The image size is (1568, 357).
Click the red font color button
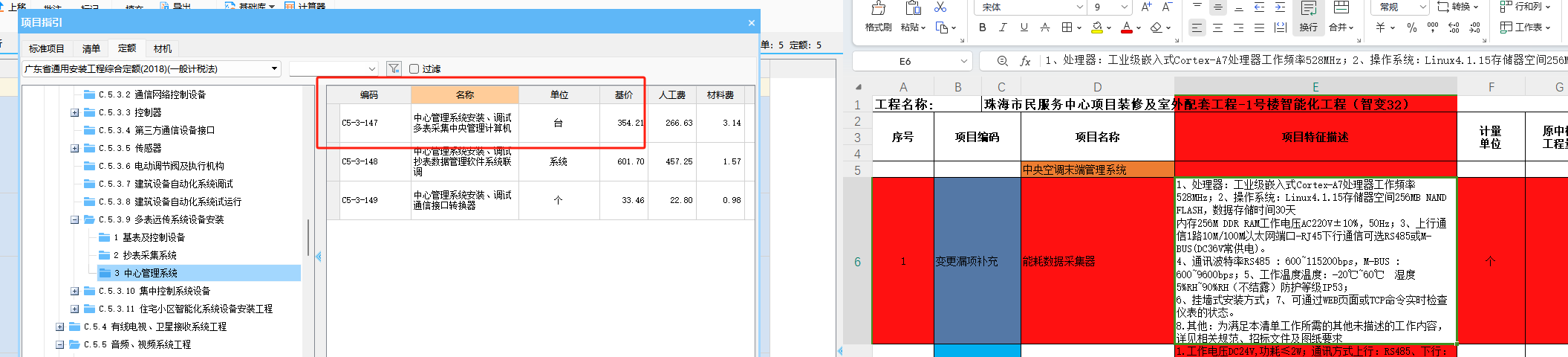(x=1127, y=28)
